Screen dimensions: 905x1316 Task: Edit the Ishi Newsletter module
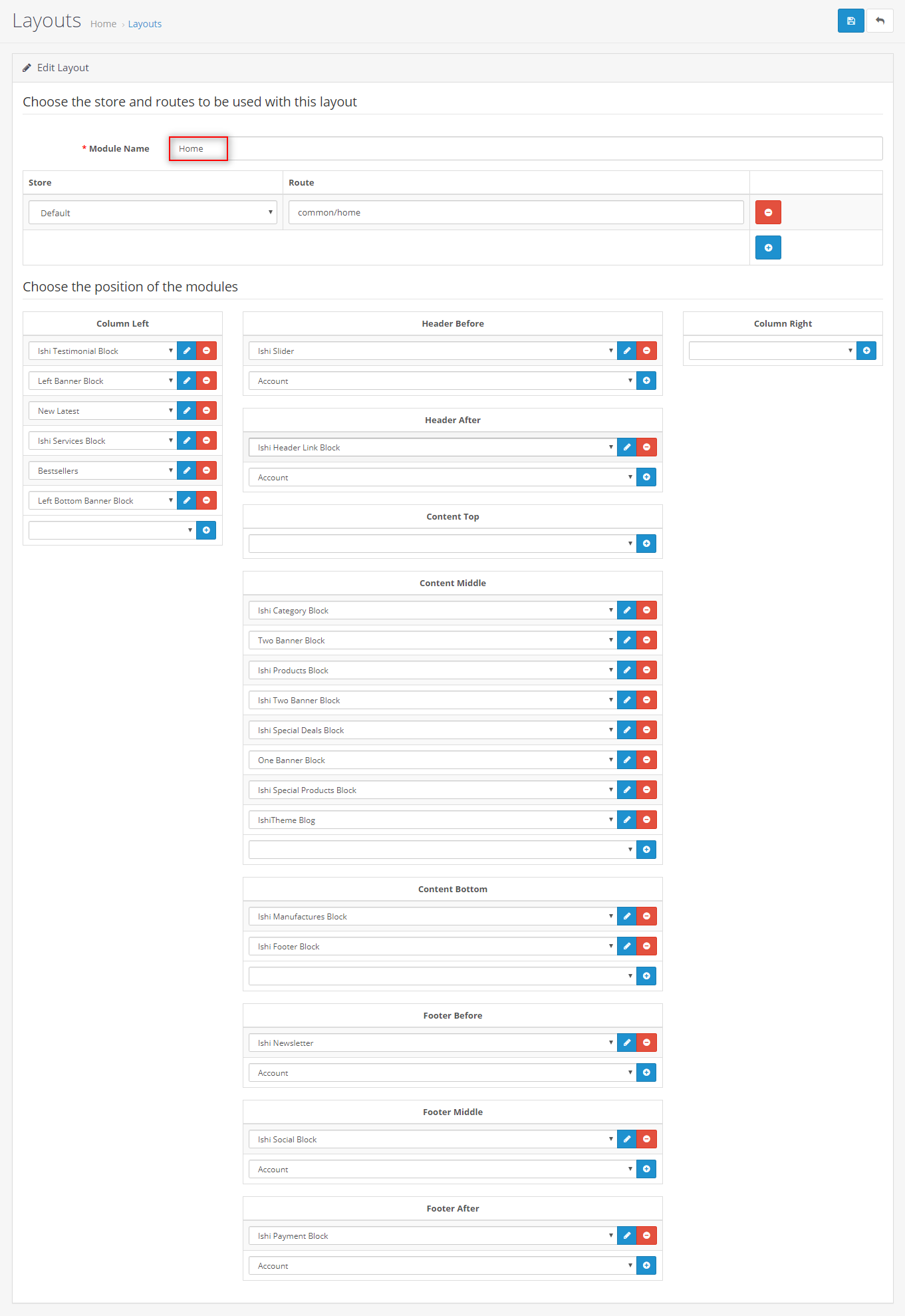pos(626,1043)
